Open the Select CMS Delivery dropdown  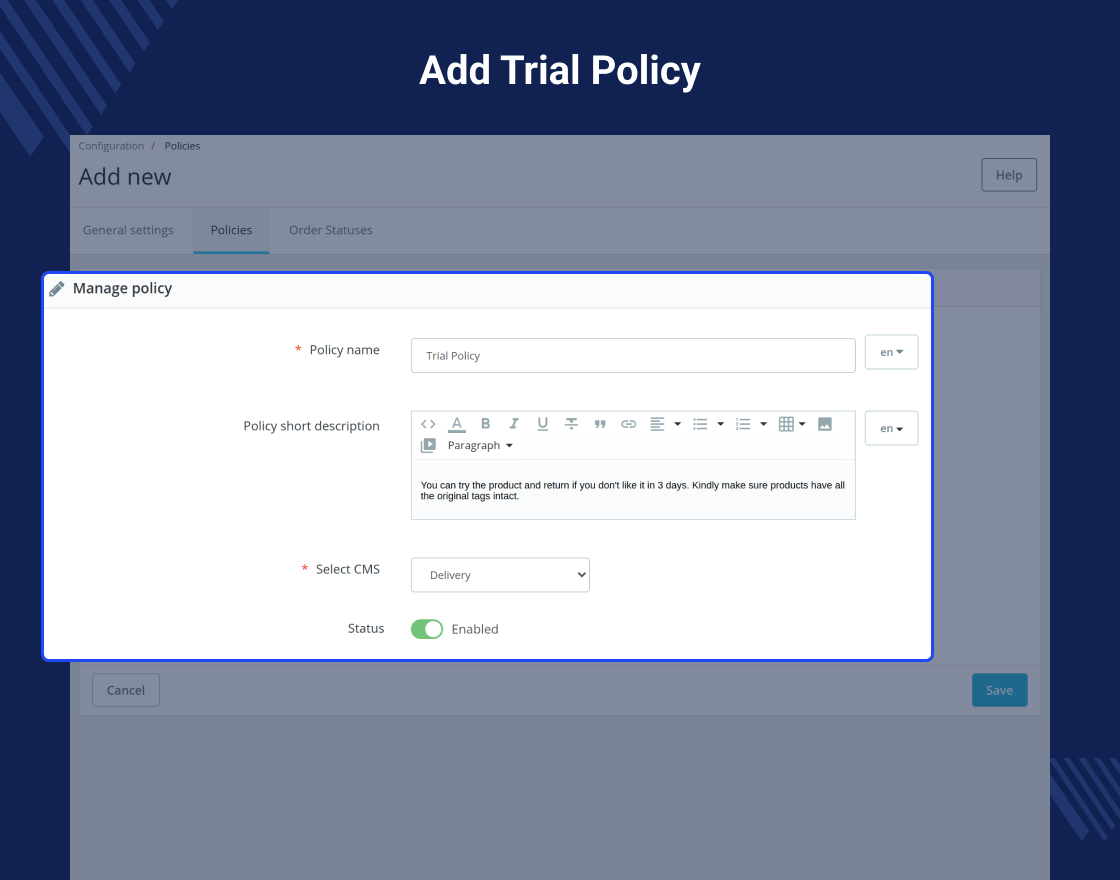(500, 575)
